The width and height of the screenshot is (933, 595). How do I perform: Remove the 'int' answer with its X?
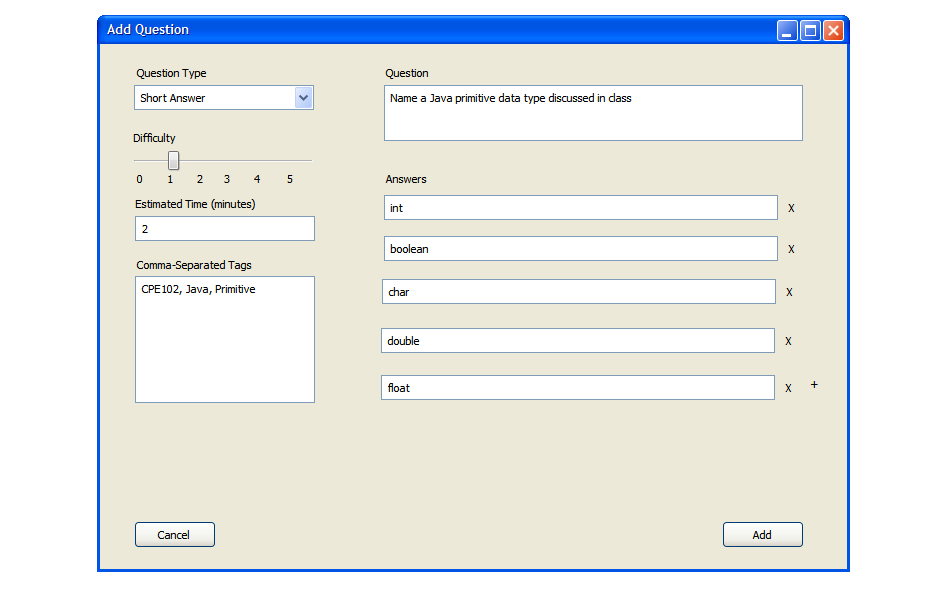[791, 209]
